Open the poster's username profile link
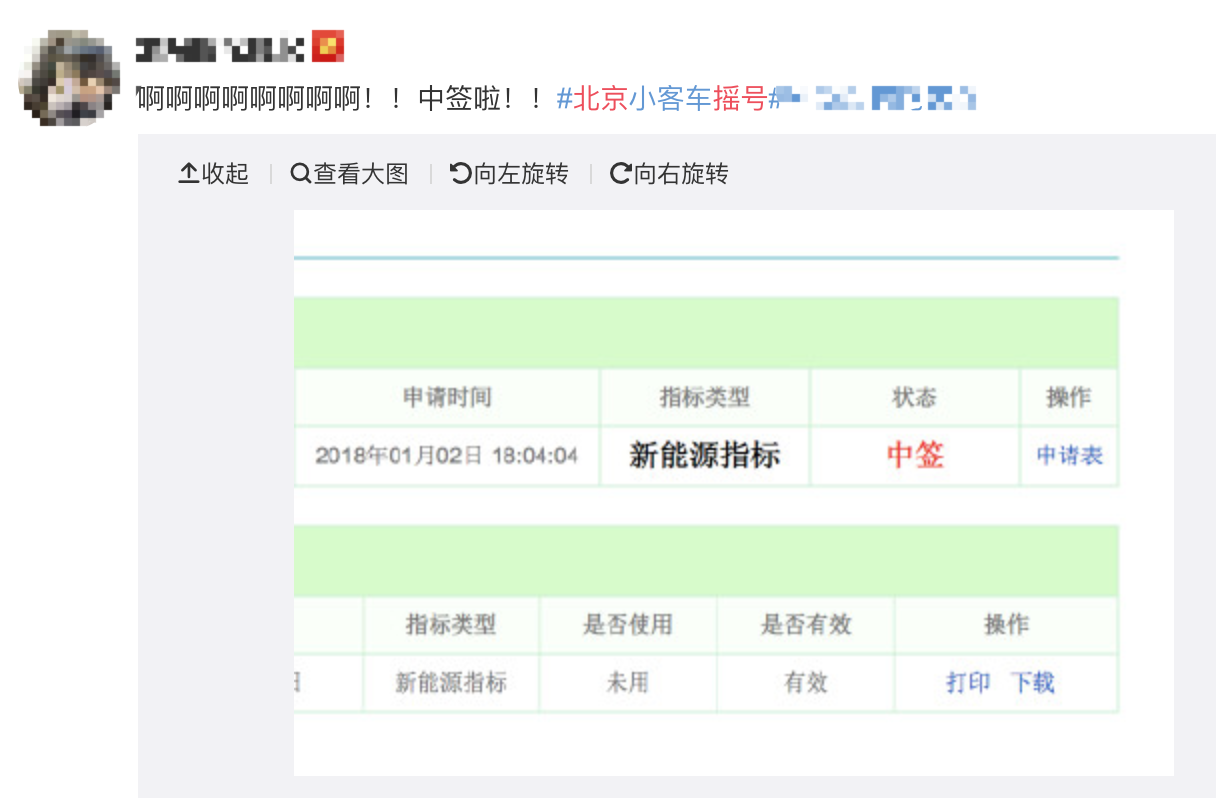Image resolution: width=1216 pixels, height=798 pixels. coord(219,48)
